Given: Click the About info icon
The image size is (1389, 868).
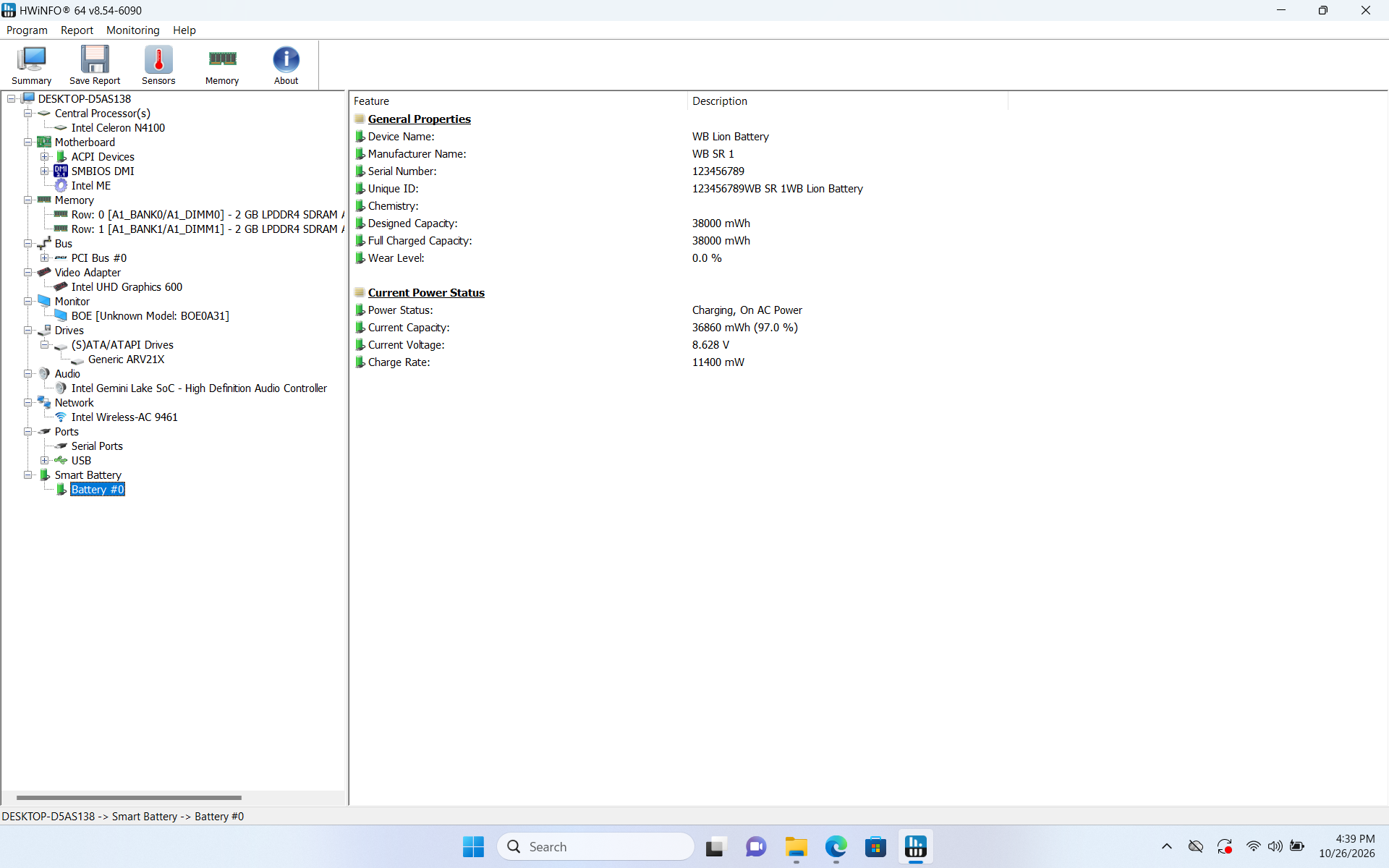Looking at the screenshot, I should pos(286,65).
